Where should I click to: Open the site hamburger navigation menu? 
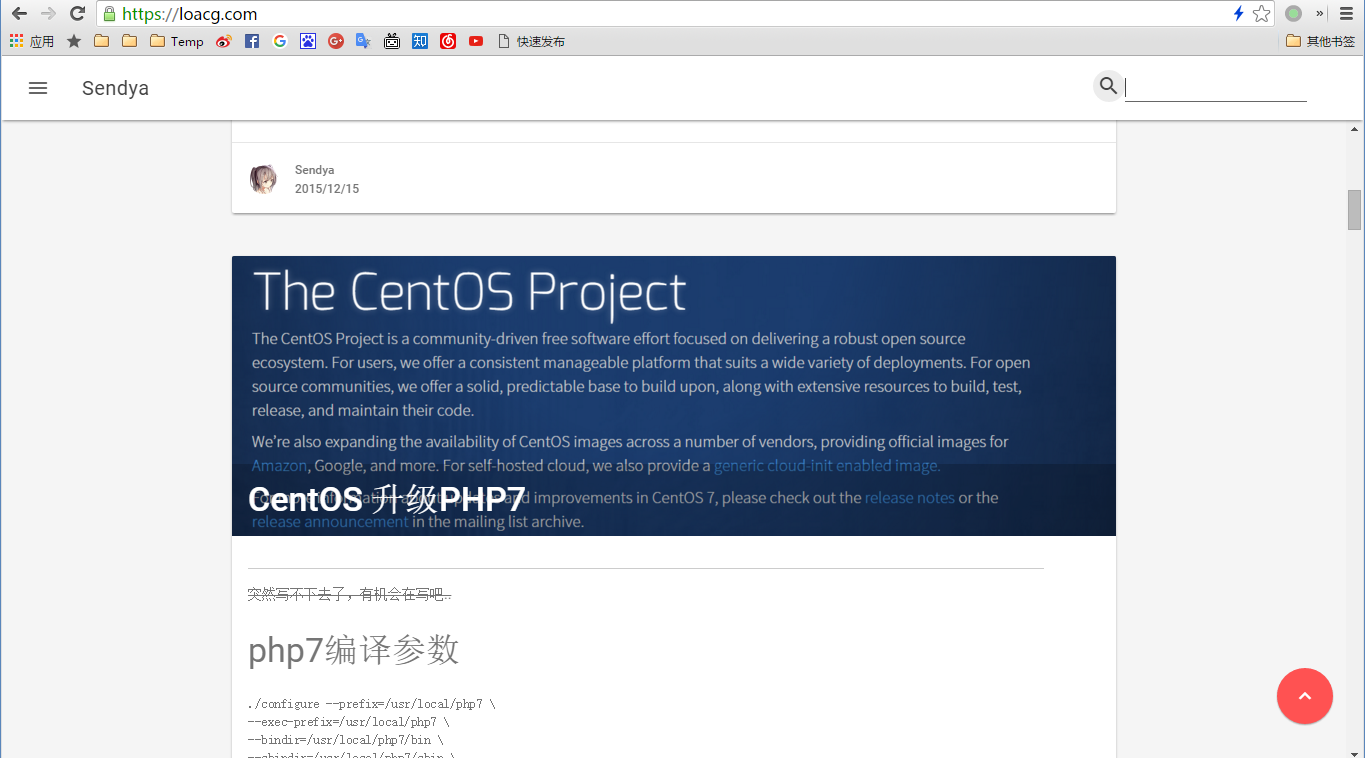[38, 88]
